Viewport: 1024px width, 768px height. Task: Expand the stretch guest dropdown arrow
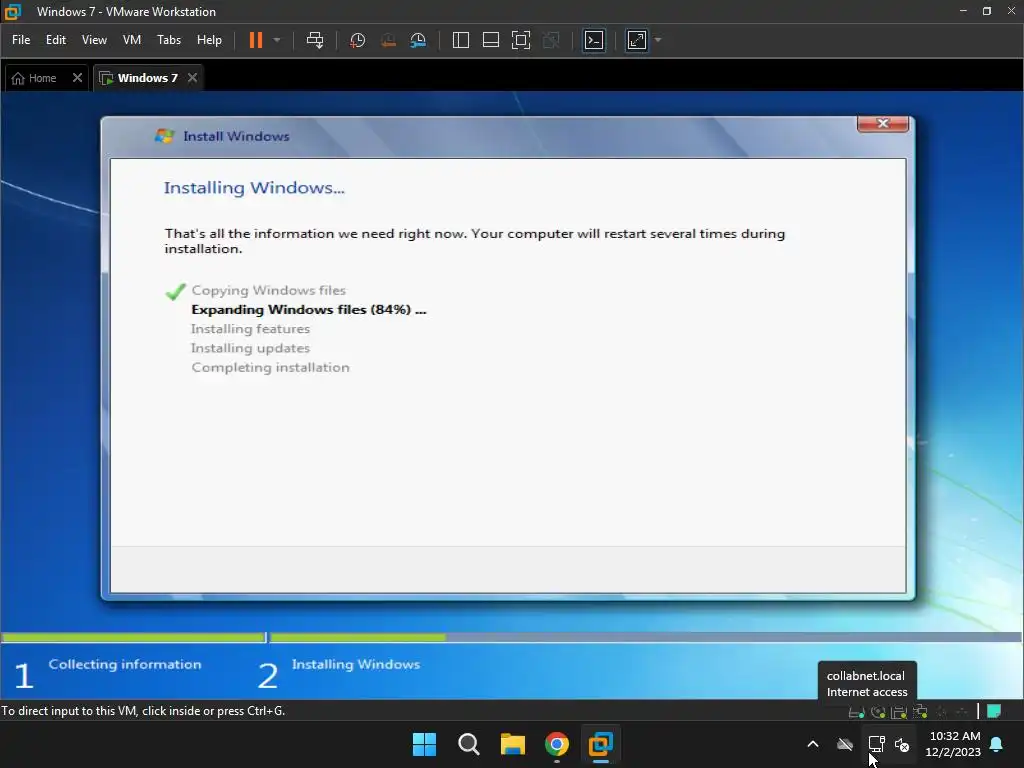(x=658, y=40)
